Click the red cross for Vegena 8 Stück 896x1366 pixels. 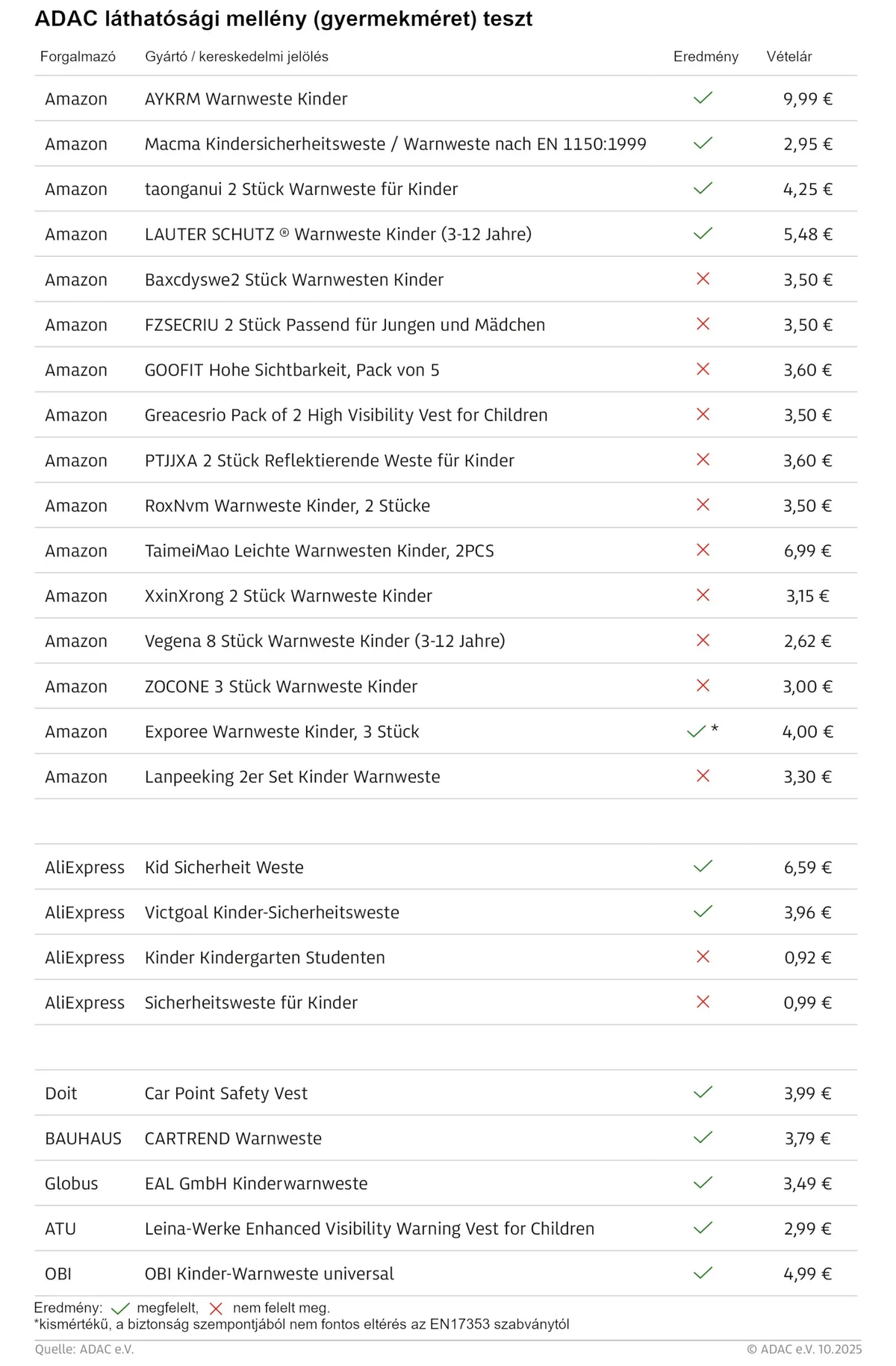(703, 640)
